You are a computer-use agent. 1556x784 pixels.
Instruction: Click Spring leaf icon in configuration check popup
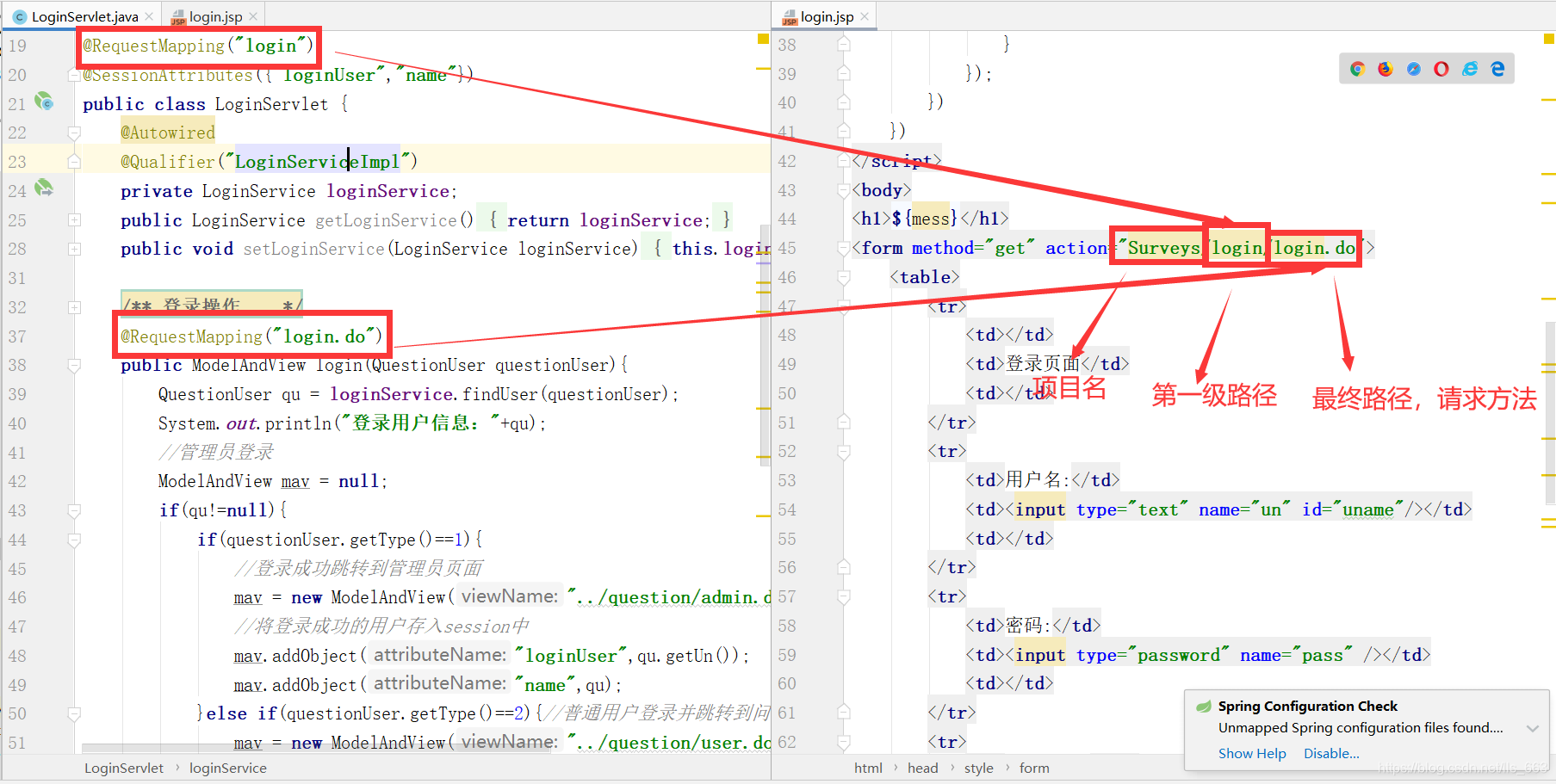[x=1203, y=707]
